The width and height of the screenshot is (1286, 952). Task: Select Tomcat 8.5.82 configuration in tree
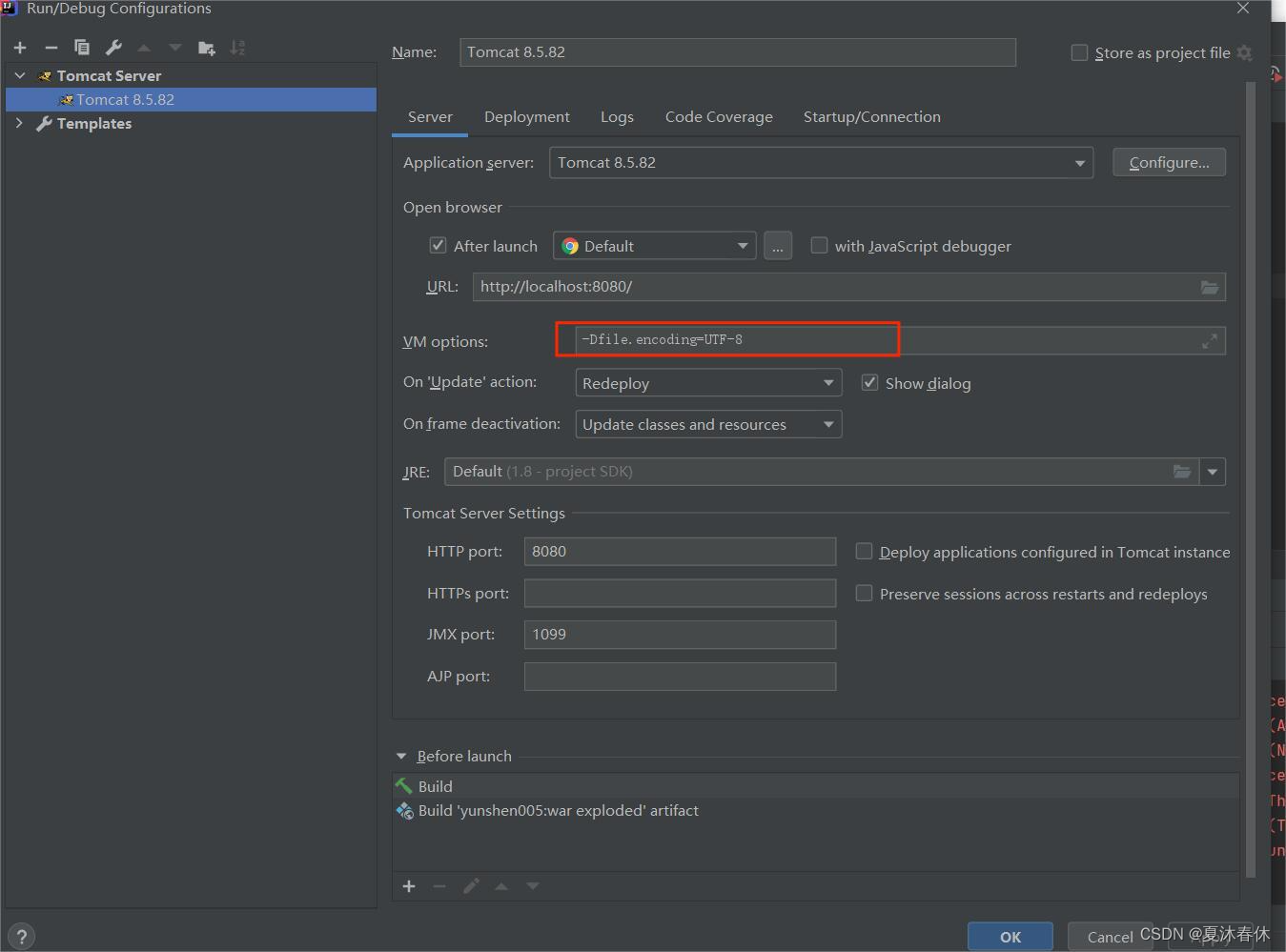point(191,99)
